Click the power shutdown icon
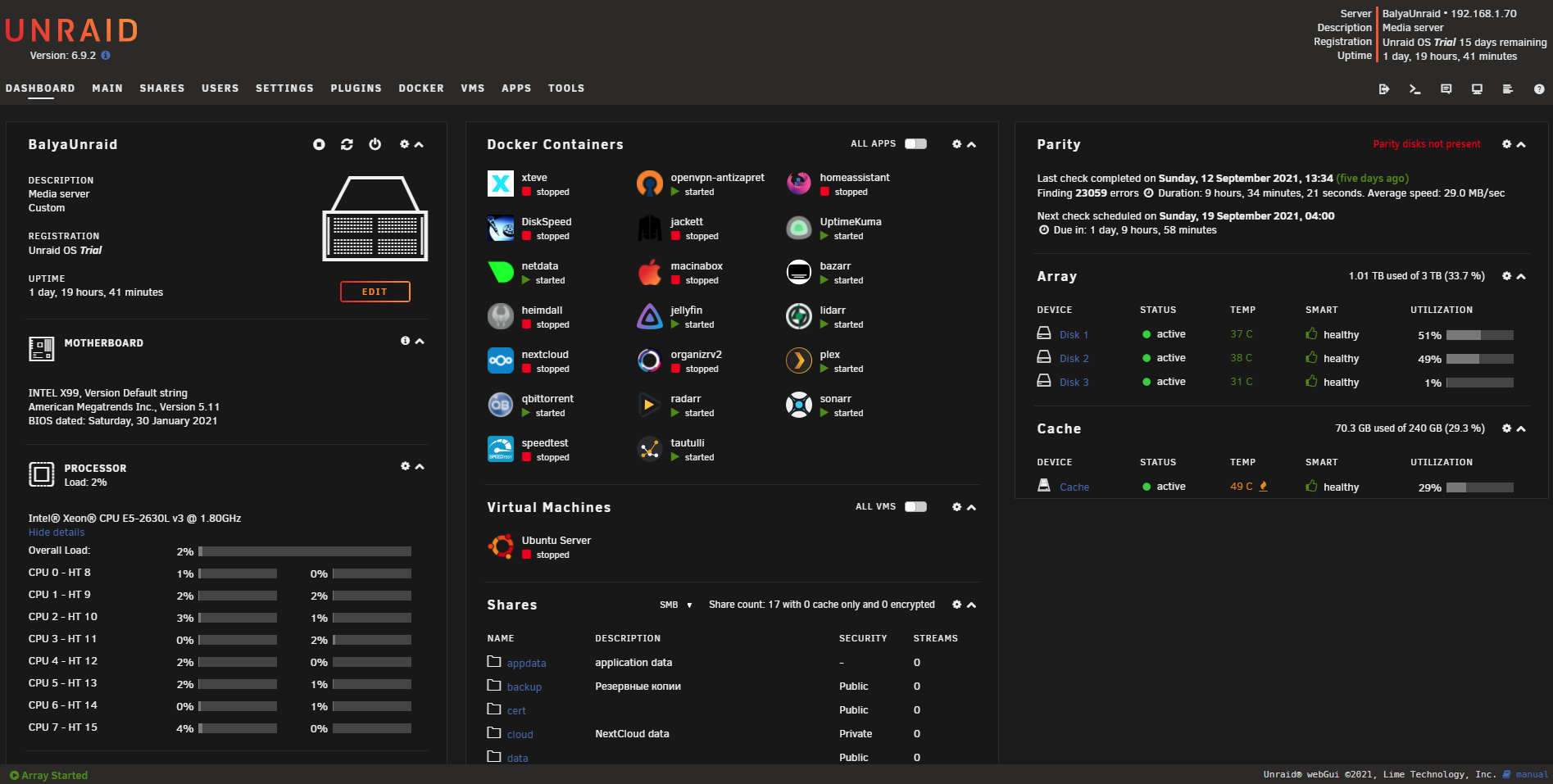Image resolution: width=1553 pixels, height=784 pixels. (x=375, y=144)
